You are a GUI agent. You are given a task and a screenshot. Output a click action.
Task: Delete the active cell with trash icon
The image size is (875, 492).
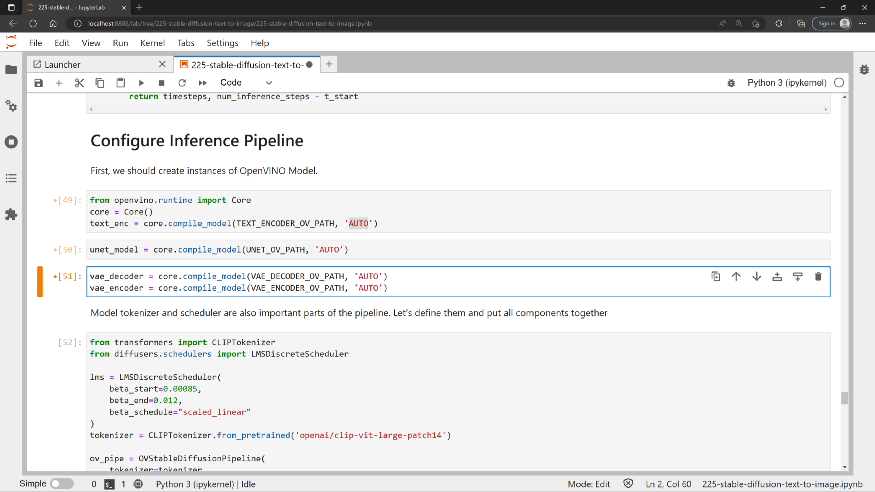(818, 277)
